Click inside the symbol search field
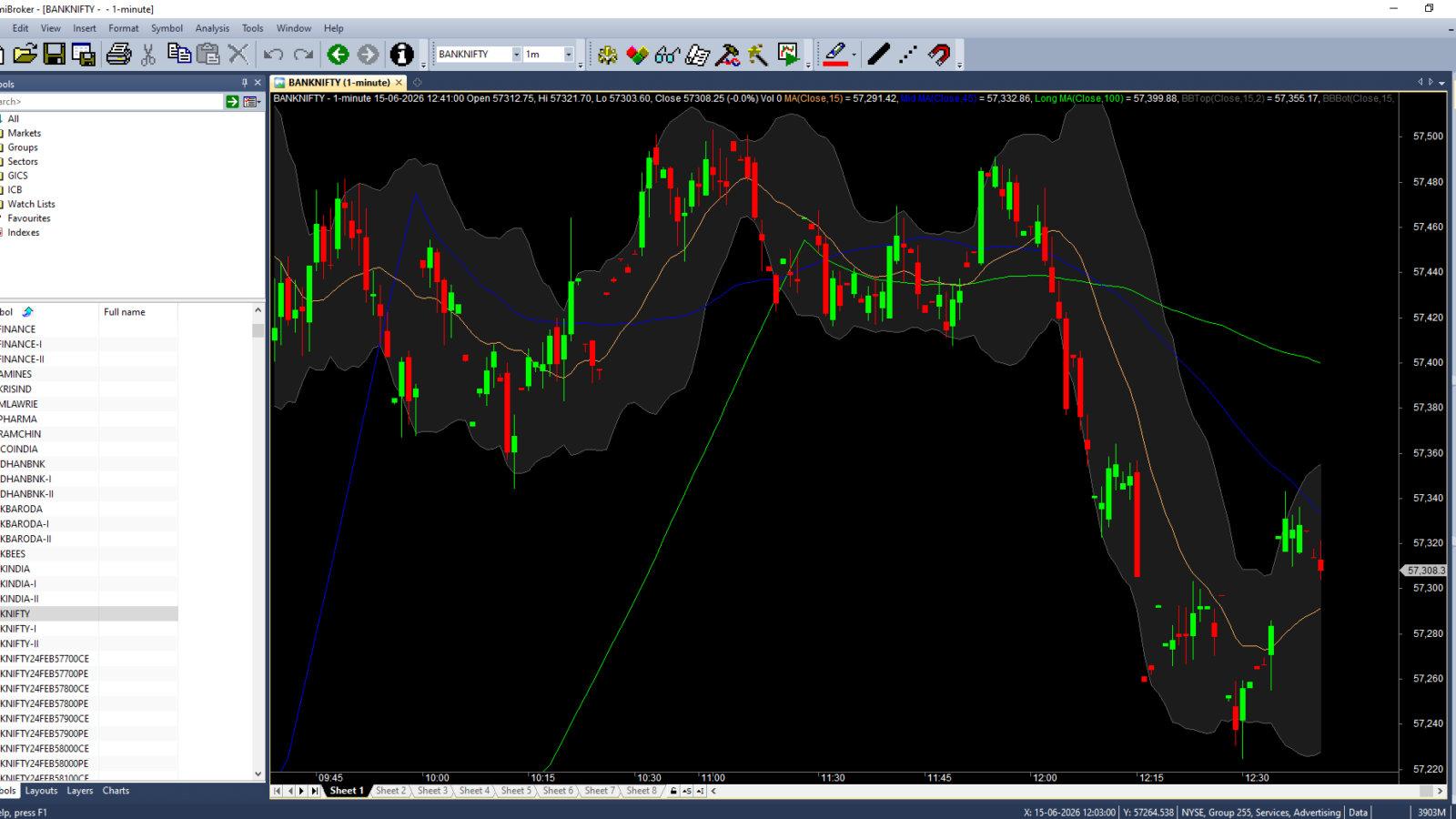 (111, 102)
